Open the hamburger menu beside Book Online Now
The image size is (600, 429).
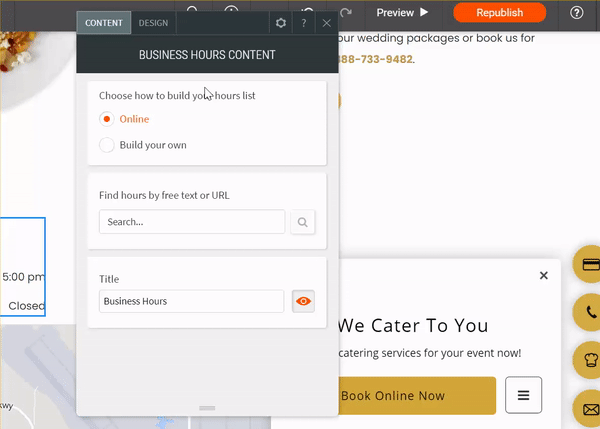[523, 395]
